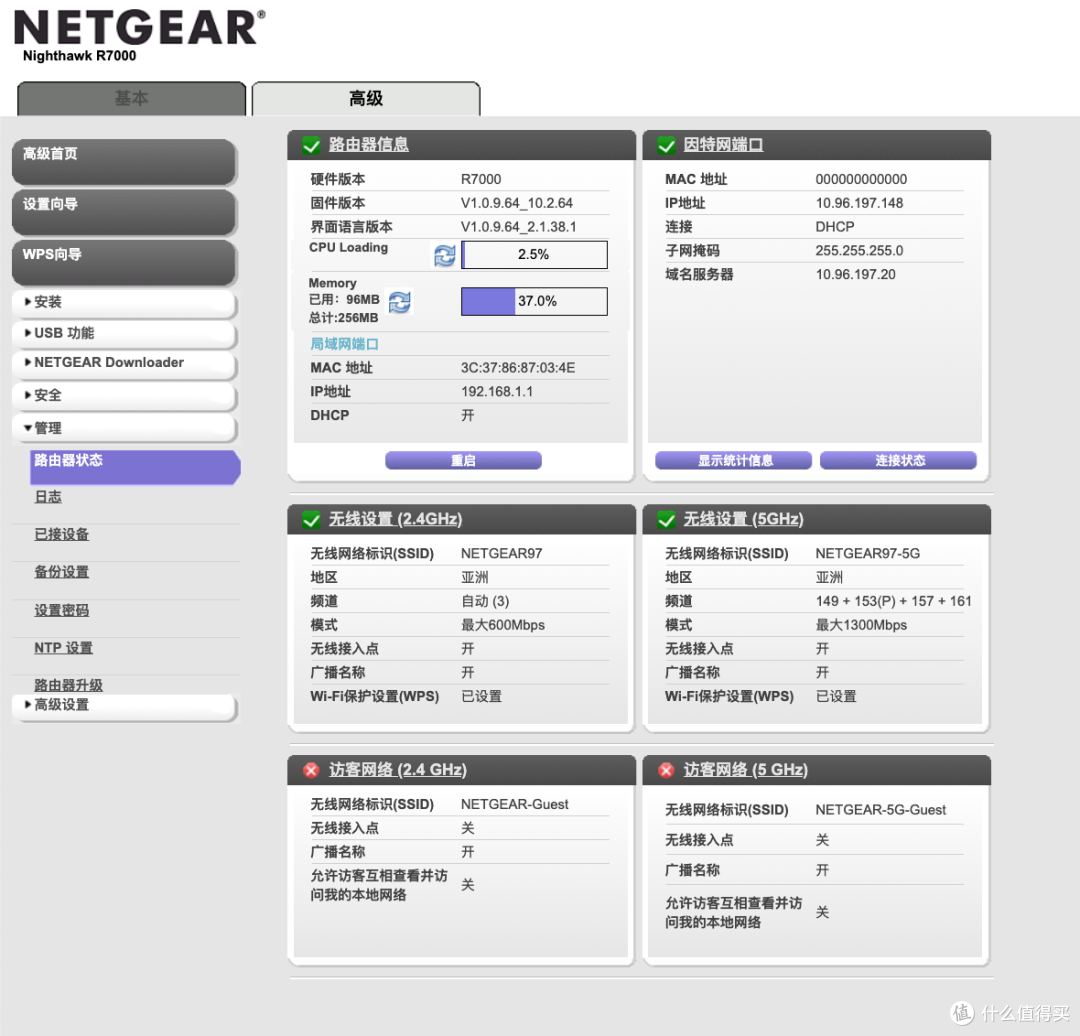Click the internet IP address 10.96.197.148
This screenshot has height=1036, width=1080.
tap(859, 203)
